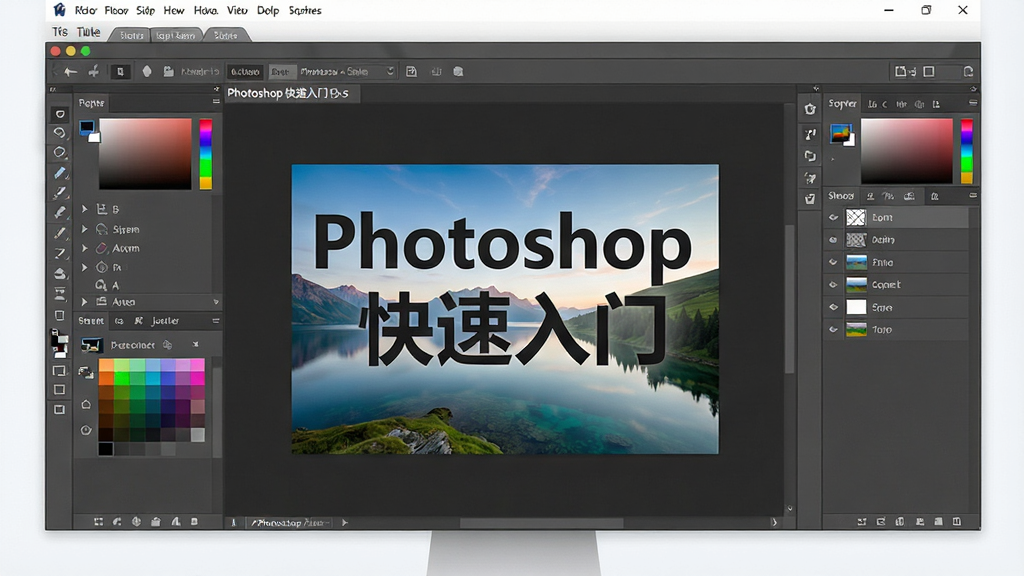Click the circular clock icon beside swatches
1024x576 pixels.
pyautogui.click(x=86, y=430)
